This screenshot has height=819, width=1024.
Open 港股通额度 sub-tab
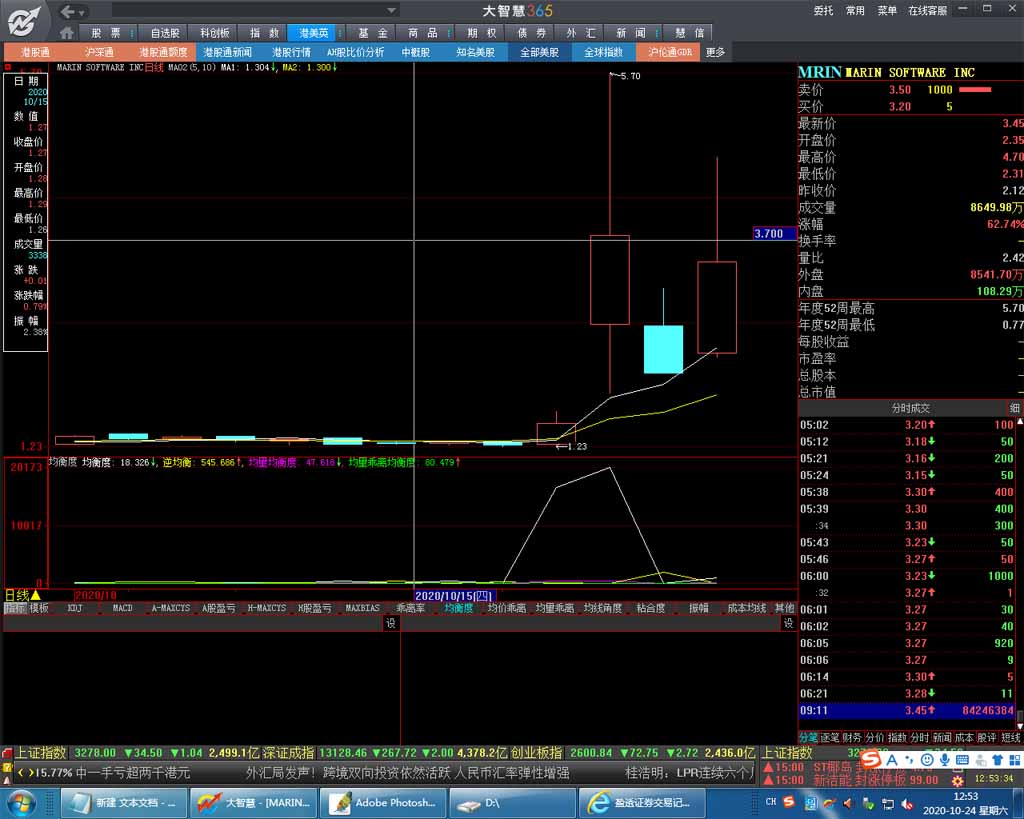tap(163, 52)
